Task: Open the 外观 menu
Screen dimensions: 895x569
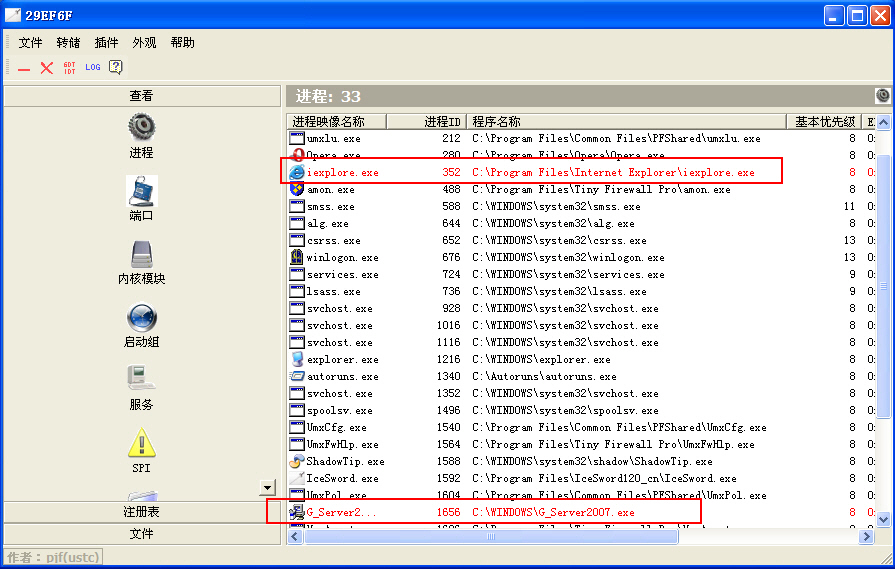Action: tap(144, 43)
